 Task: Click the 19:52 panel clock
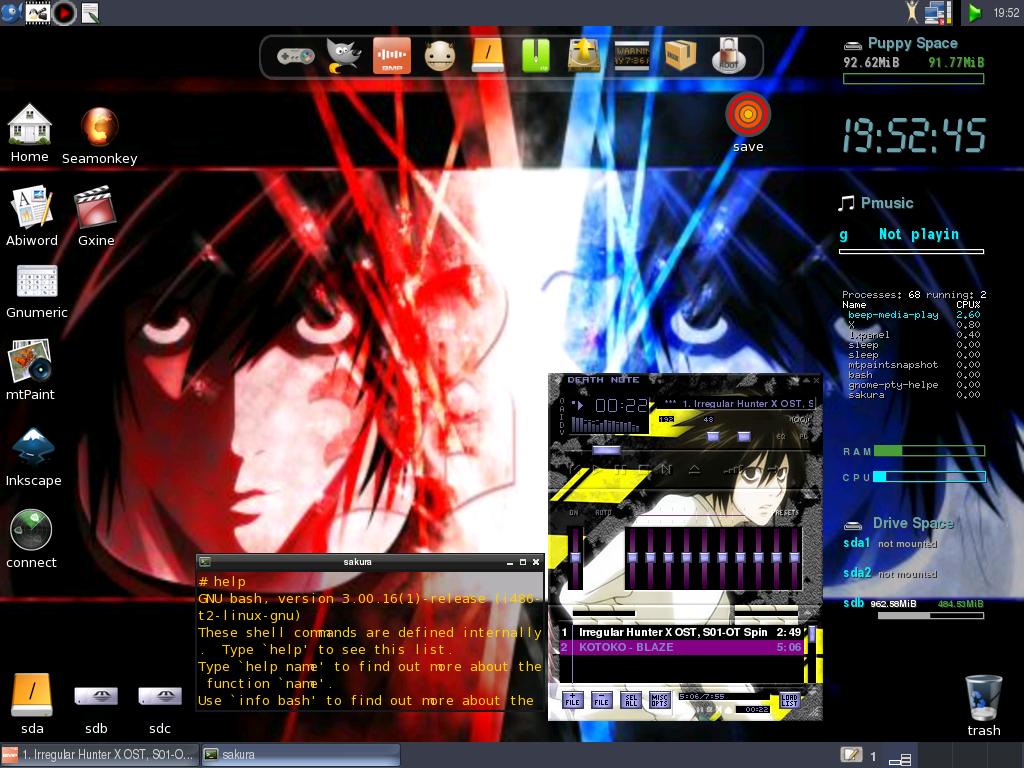tap(1006, 12)
